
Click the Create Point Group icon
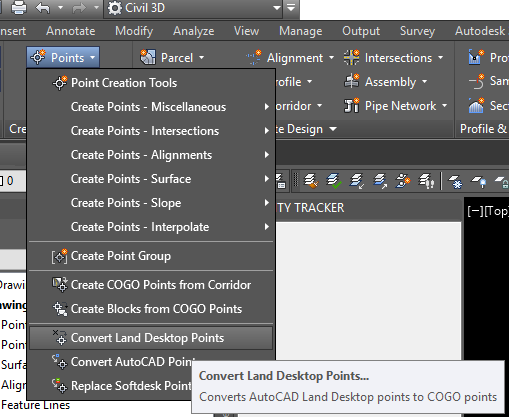pos(60,256)
